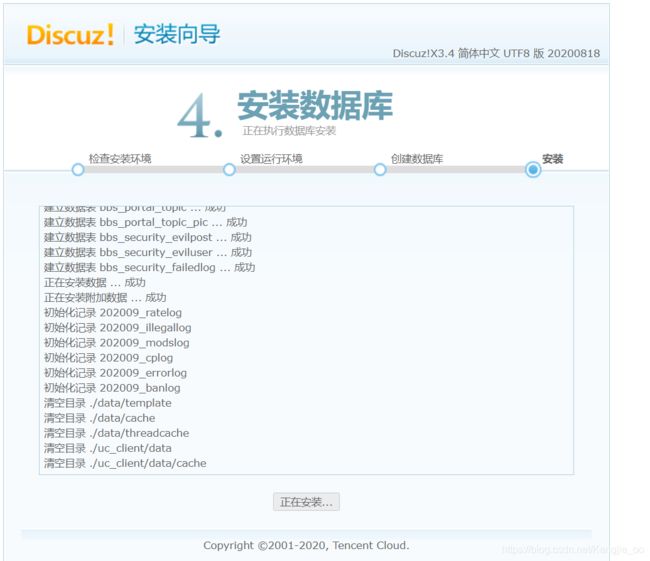Screen dimensions: 650x561
Task: Click the 202009_banlog log line
Action: (x=112, y=388)
